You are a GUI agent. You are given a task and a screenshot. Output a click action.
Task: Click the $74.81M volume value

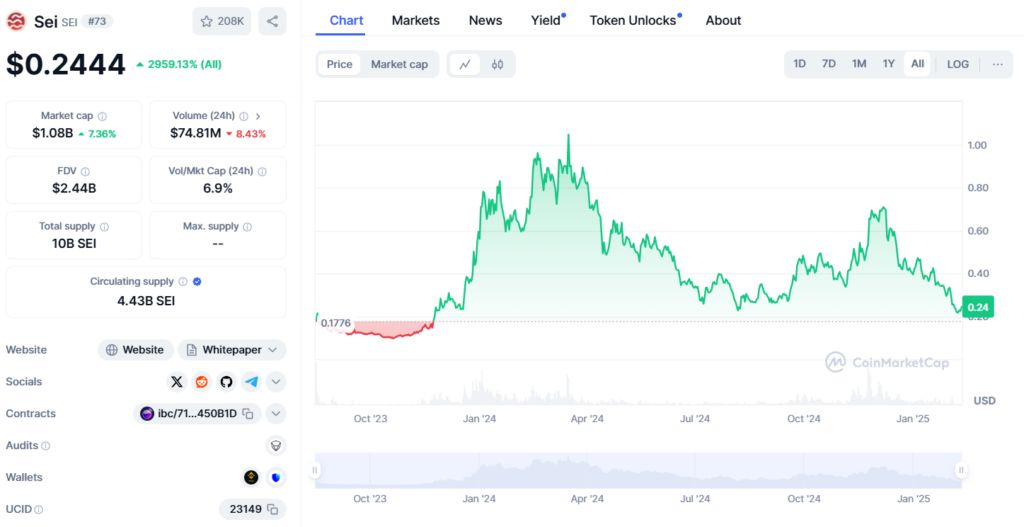pyautogui.click(x=195, y=133)
